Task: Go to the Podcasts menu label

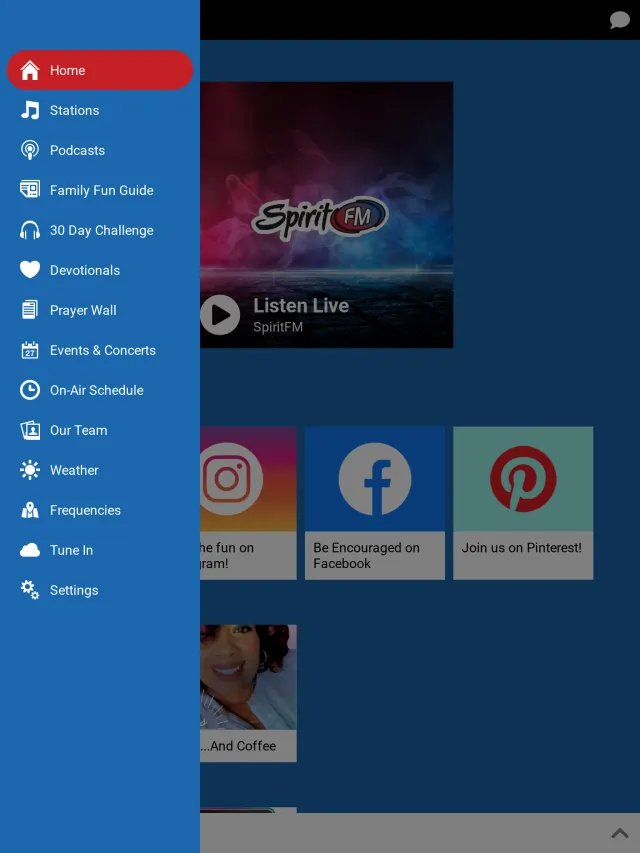Action: point(77,150)
